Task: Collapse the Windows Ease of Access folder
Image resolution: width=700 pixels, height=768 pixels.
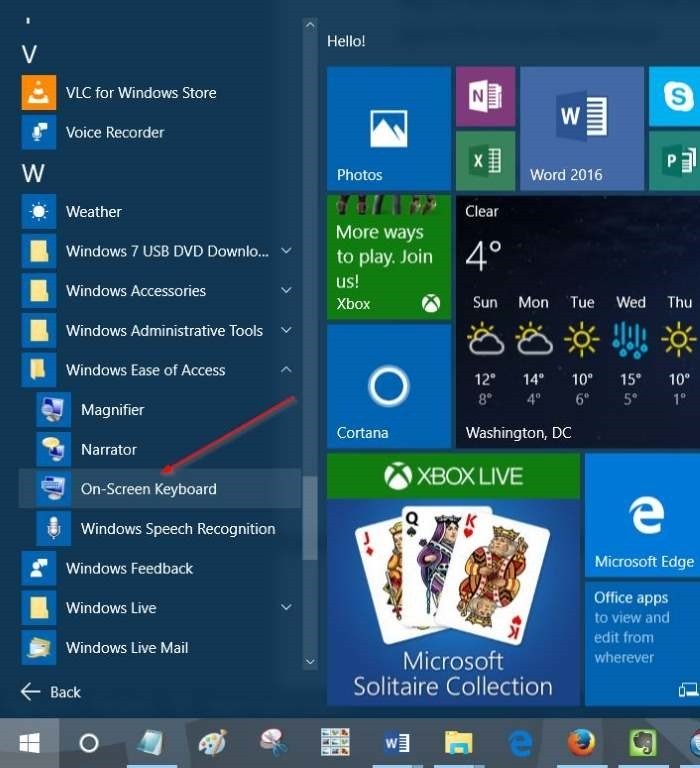Action: (286, 370)
